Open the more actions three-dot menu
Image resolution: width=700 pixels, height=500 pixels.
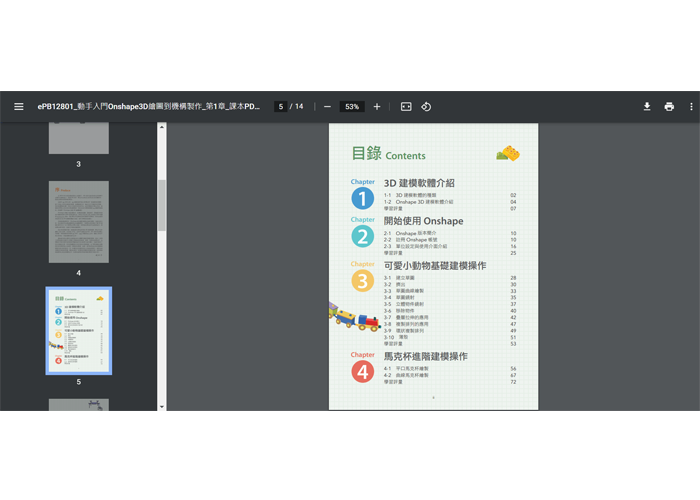[691, 107]
